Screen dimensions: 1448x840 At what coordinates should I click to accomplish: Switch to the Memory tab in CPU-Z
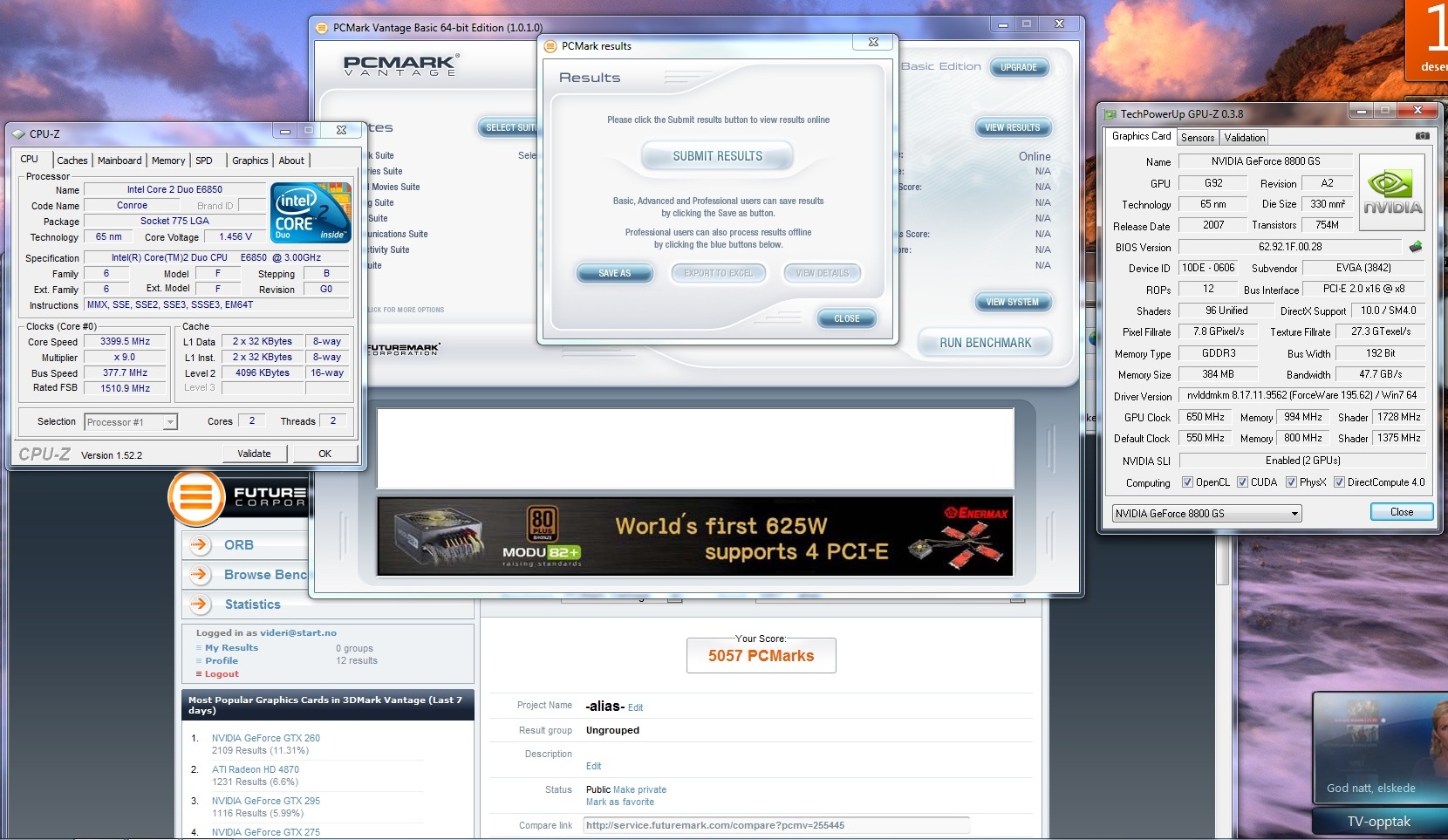[x=168, y=160]
